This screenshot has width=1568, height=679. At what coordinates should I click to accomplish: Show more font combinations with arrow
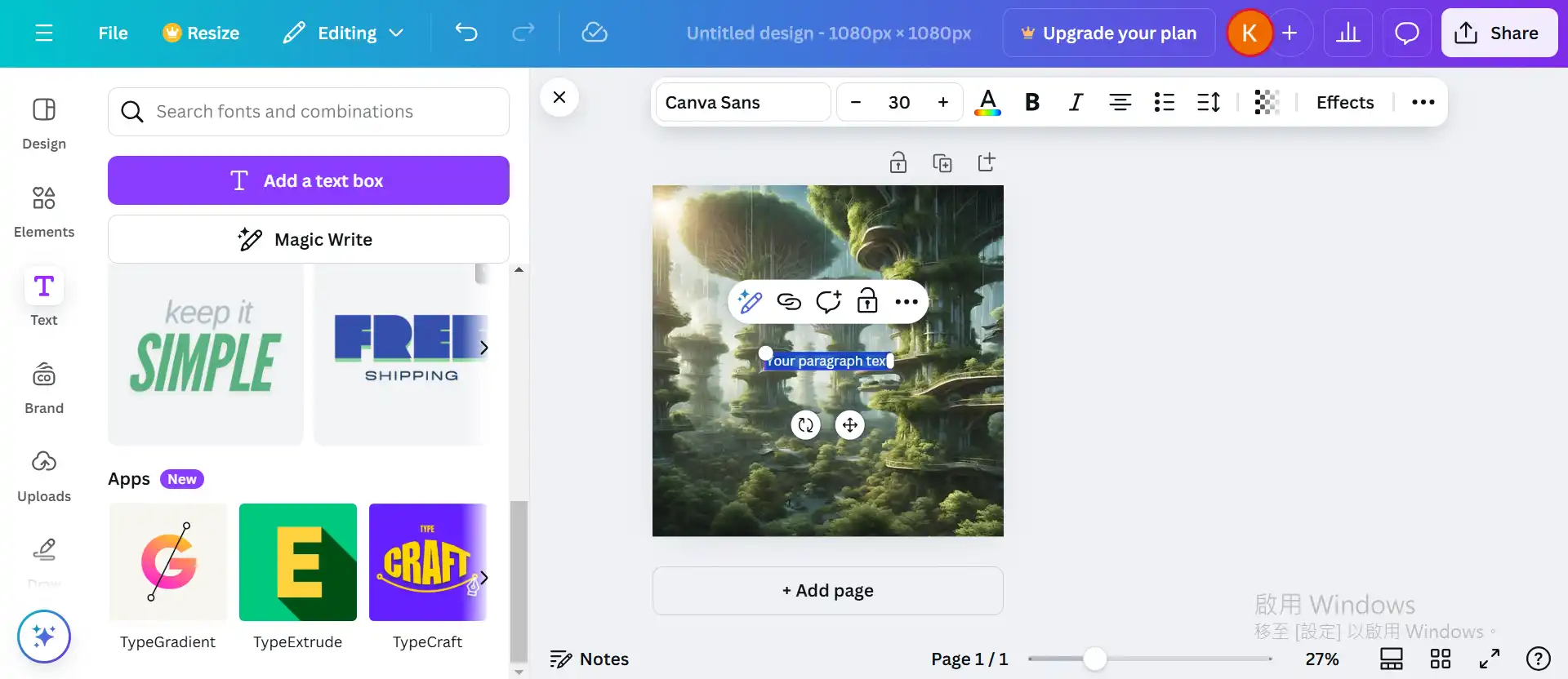click(483, 348)
